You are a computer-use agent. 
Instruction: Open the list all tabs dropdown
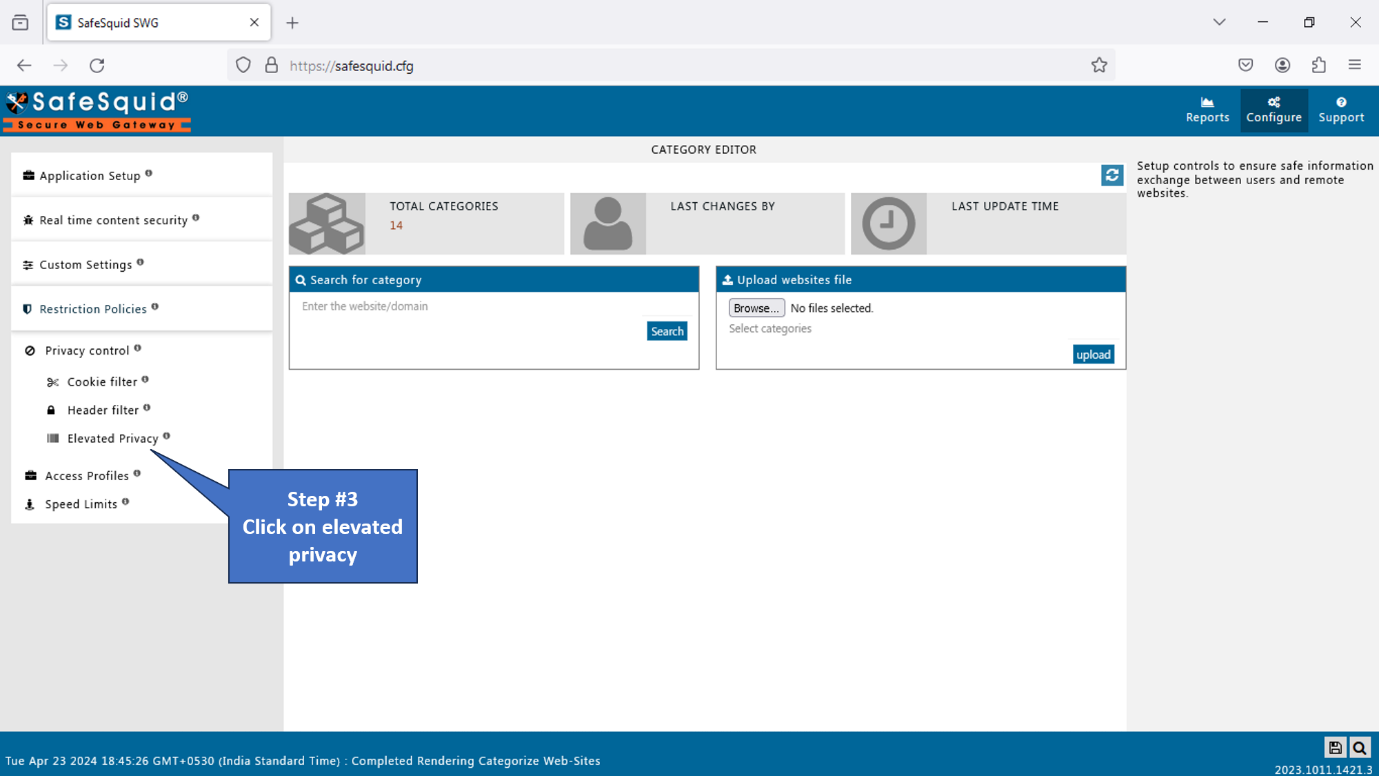coord(1219,22)
